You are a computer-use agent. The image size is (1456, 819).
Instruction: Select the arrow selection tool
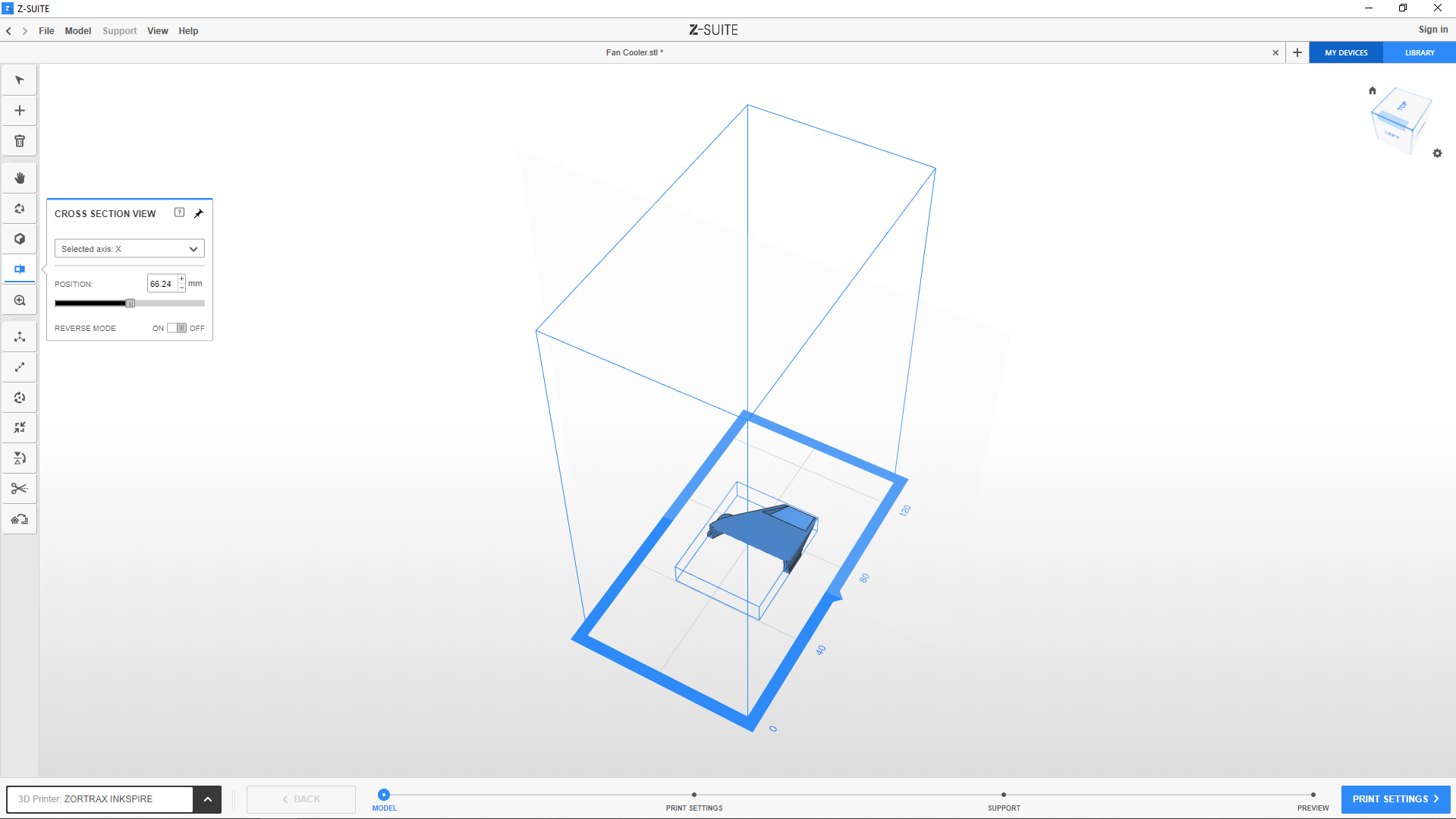(x=20, y=80)
